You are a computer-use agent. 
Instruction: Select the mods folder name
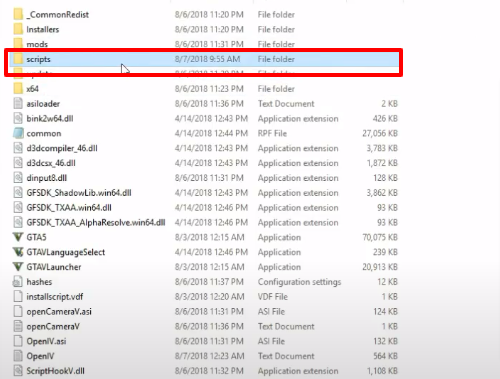point(37,44)
